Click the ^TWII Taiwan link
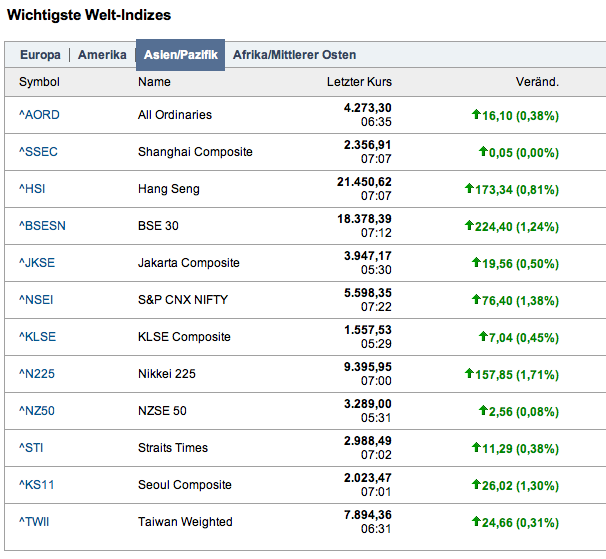 pos(36,522)
